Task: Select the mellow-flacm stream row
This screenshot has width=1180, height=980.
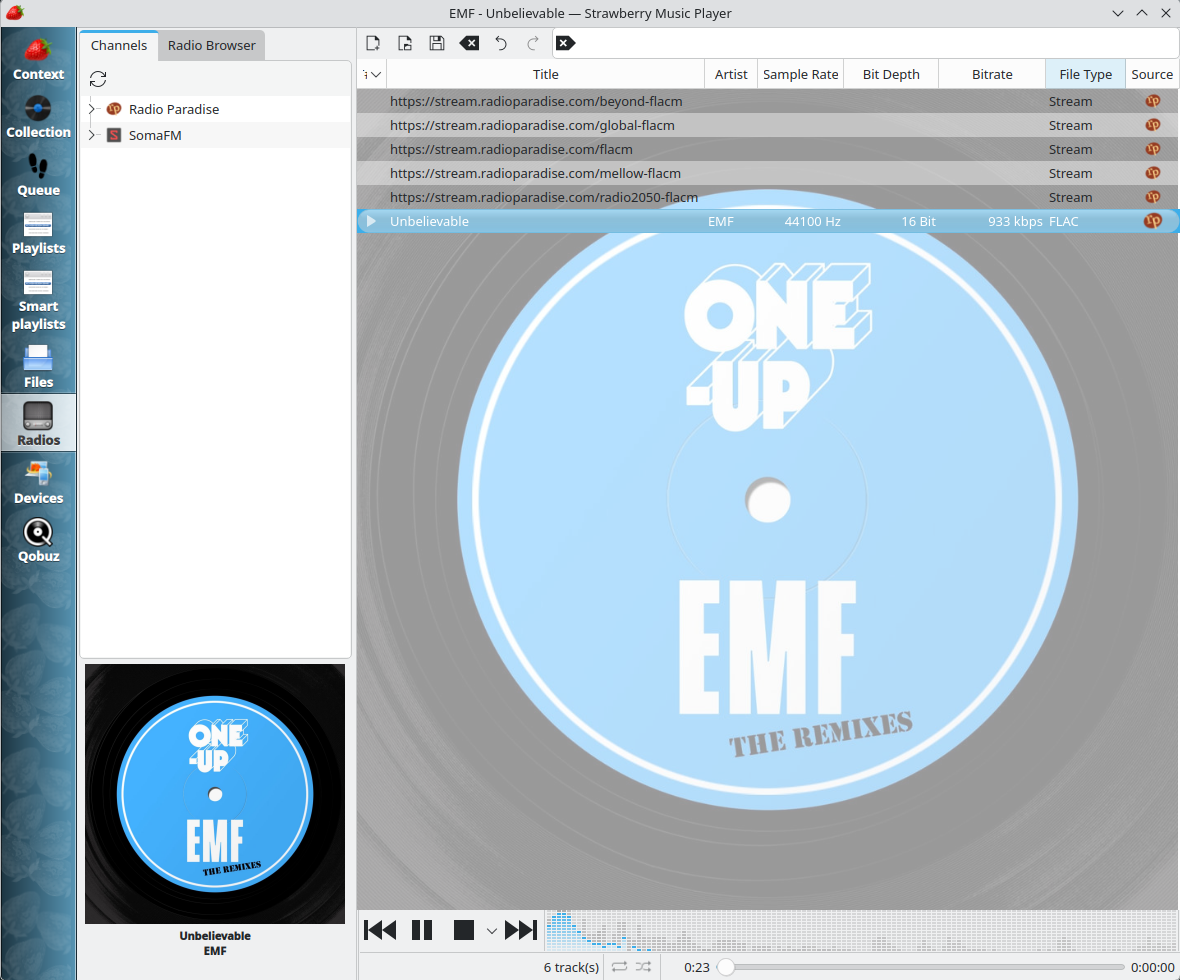Action: click(768, 174)
